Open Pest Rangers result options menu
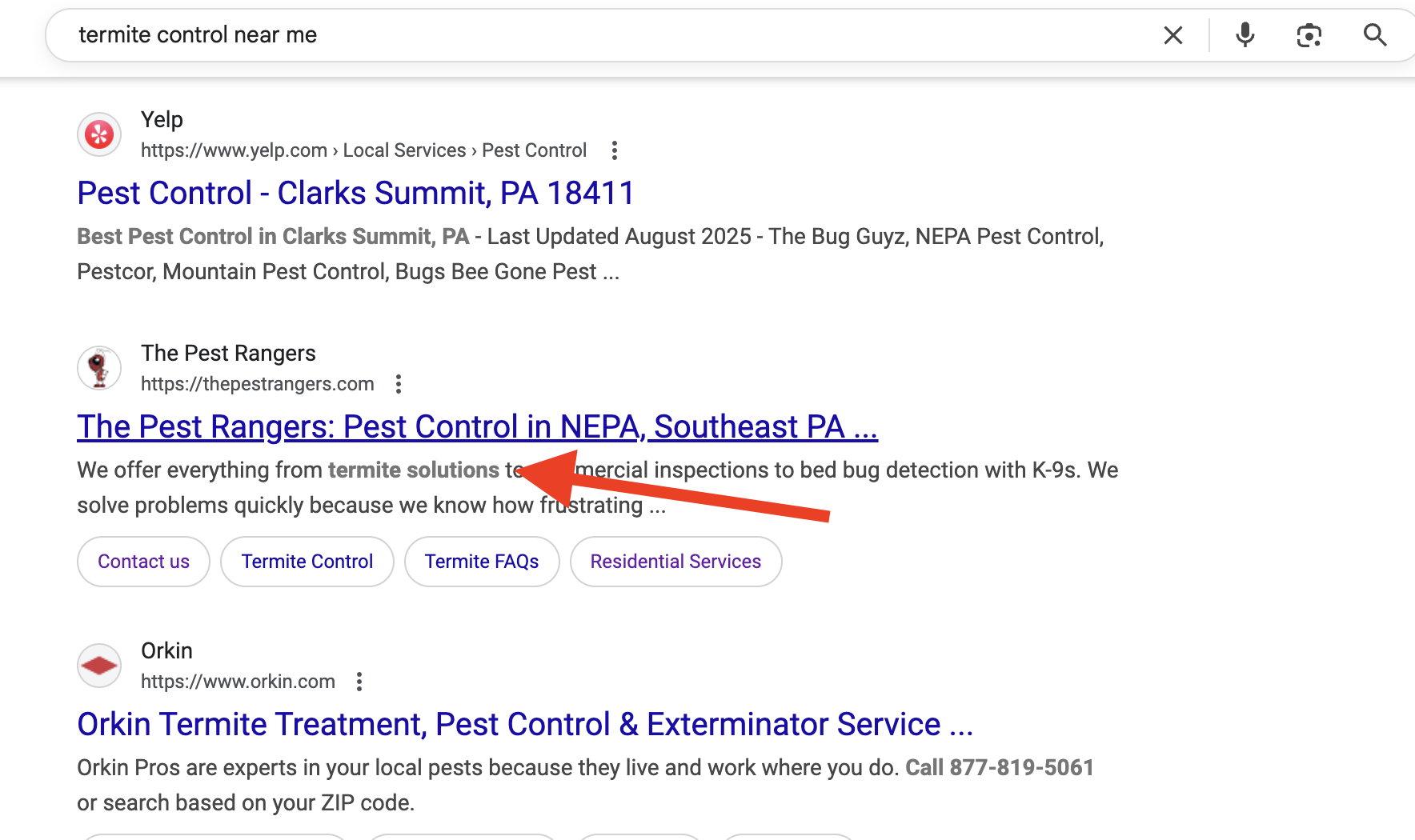 (398, 384)
